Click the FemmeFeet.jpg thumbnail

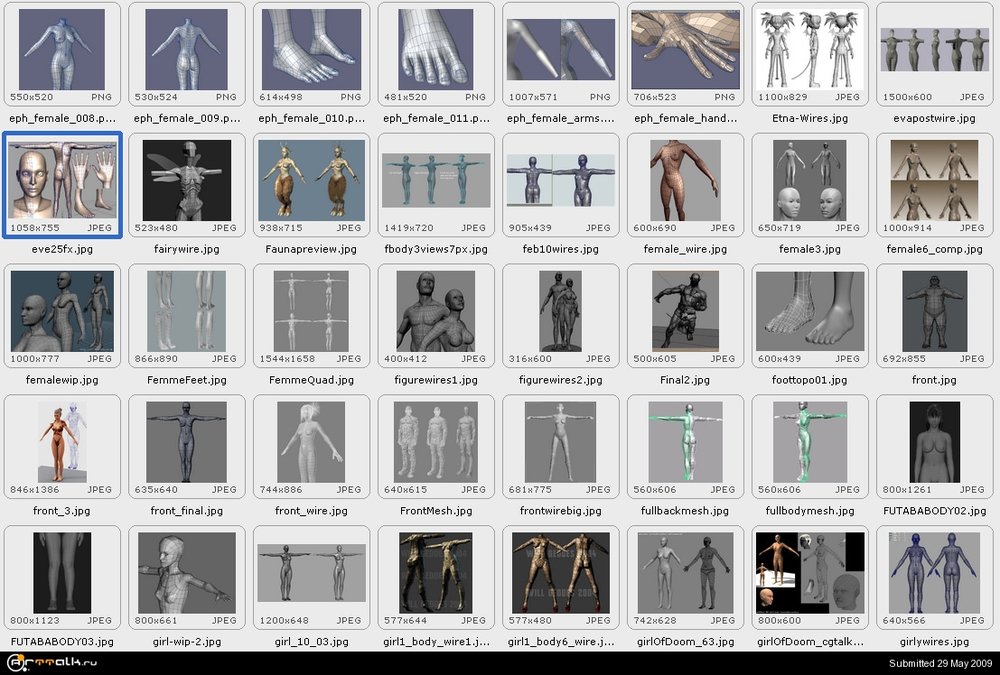[x=187, y=311]
